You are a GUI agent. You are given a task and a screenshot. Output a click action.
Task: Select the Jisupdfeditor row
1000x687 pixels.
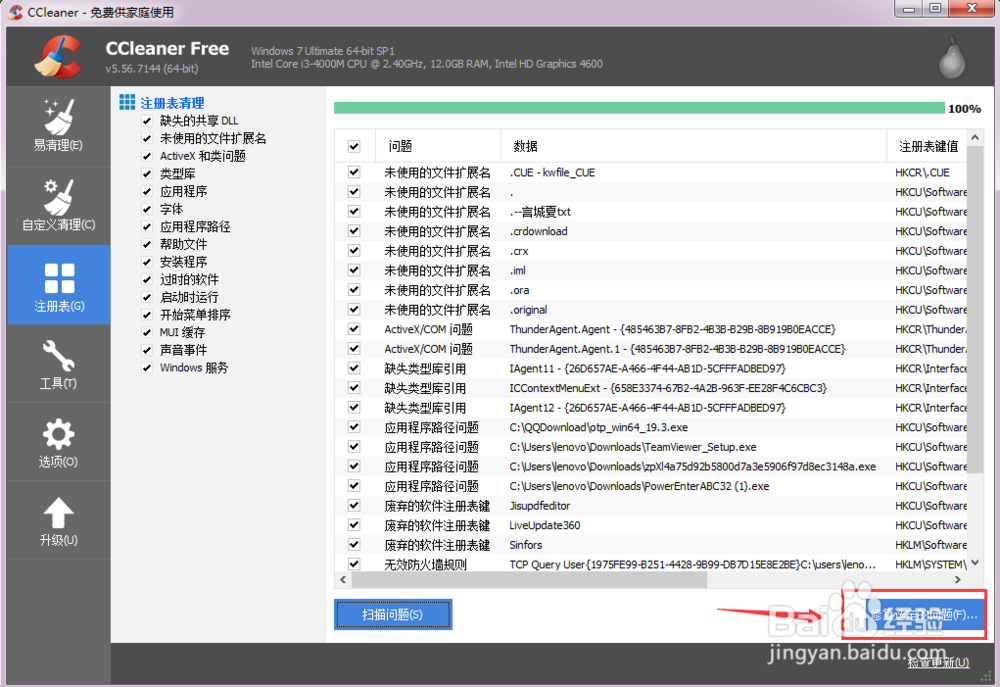click(x=651, y=506)
